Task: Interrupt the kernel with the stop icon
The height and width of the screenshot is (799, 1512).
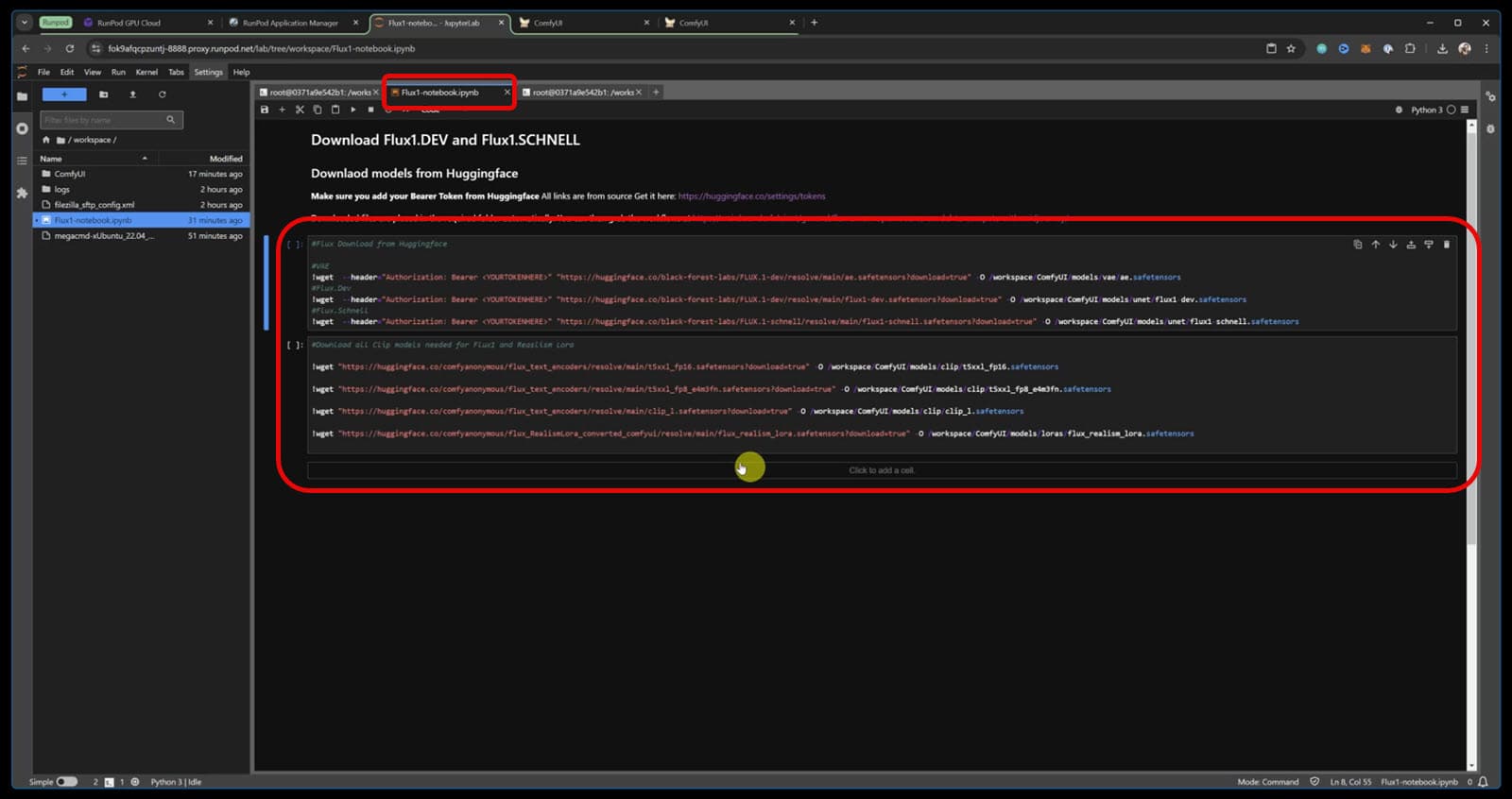Action: 370,110
